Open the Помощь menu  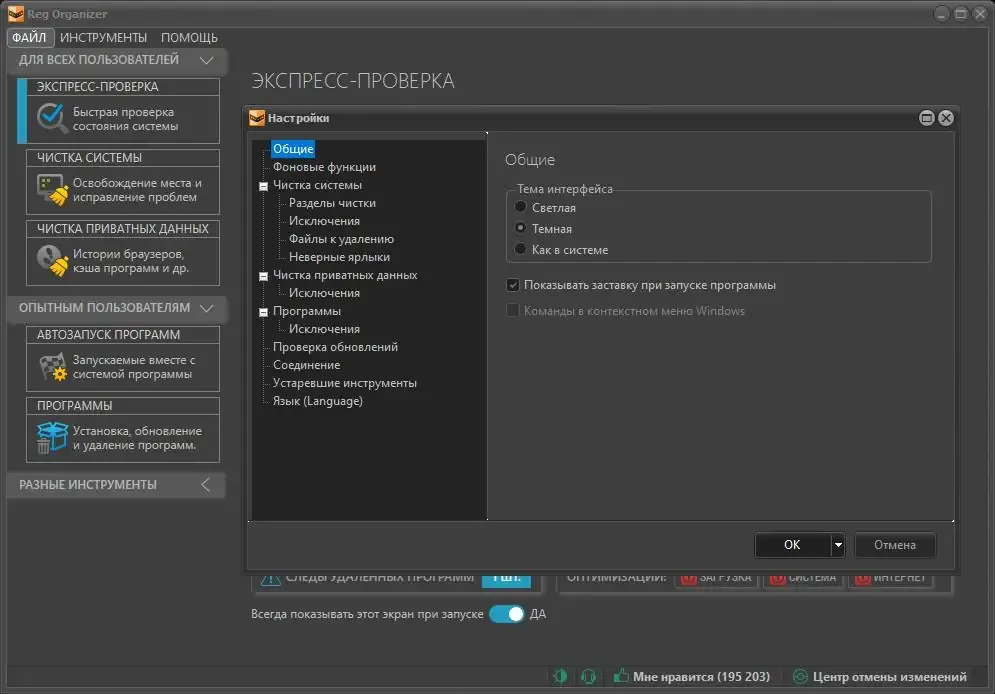point(189,37)
